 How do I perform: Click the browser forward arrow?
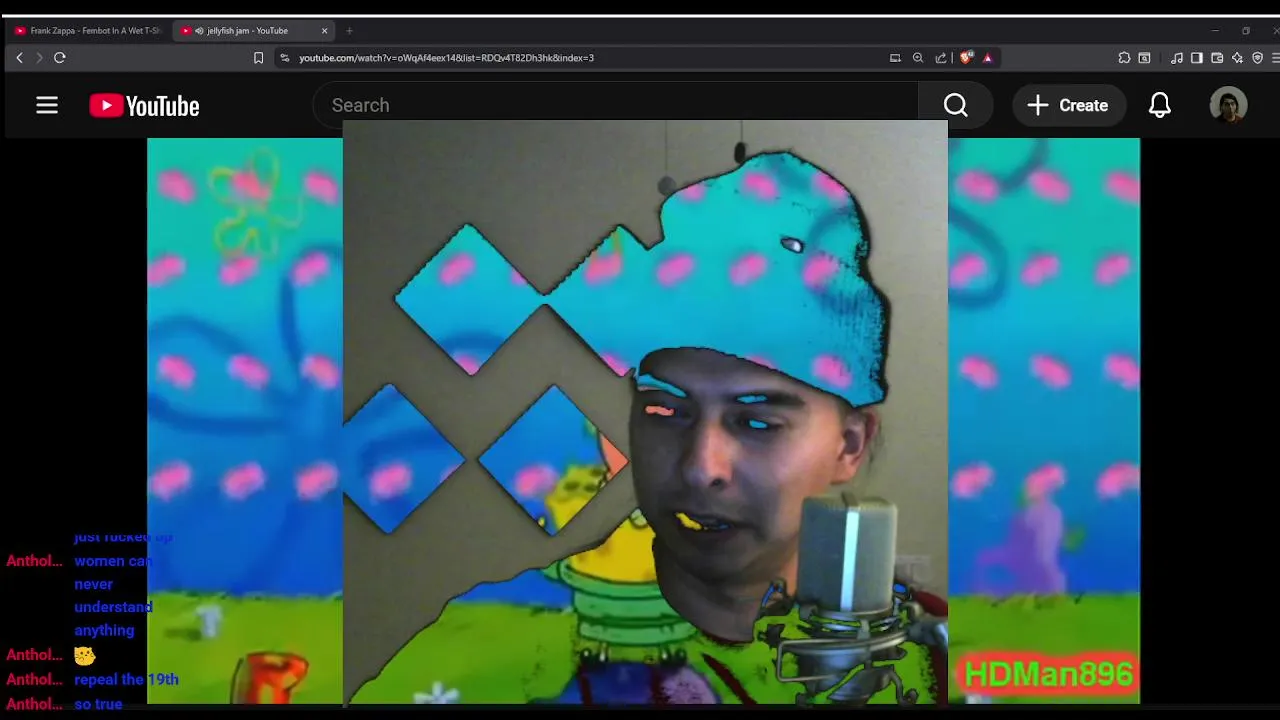coord(39,58)
